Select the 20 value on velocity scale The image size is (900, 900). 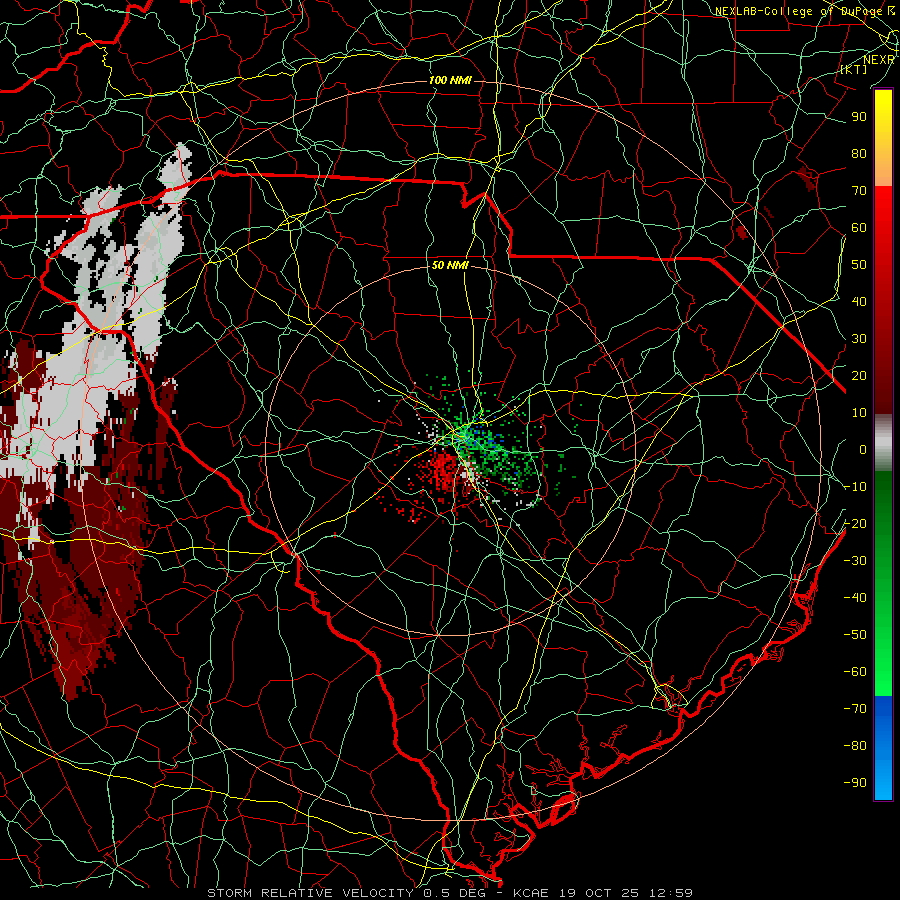click(x=859, y=375)
